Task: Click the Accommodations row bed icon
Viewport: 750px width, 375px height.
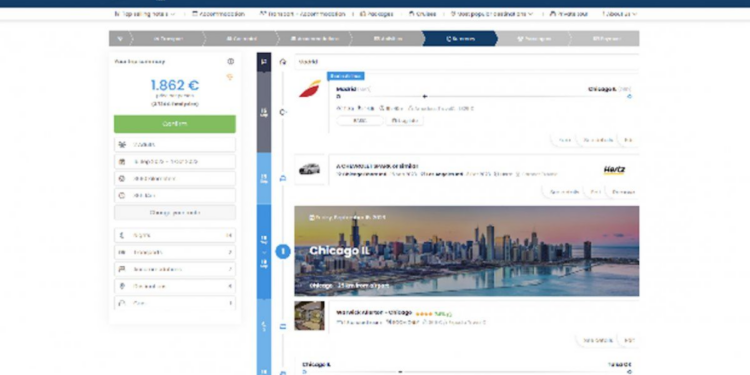Action: 122,269
